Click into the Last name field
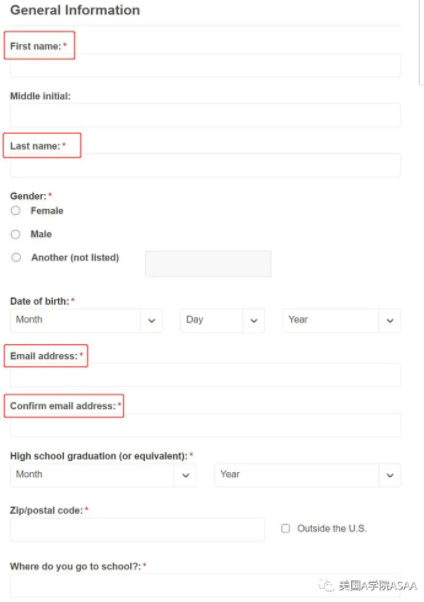The height and width of the screenshot is (602, 424). point(205,165)
